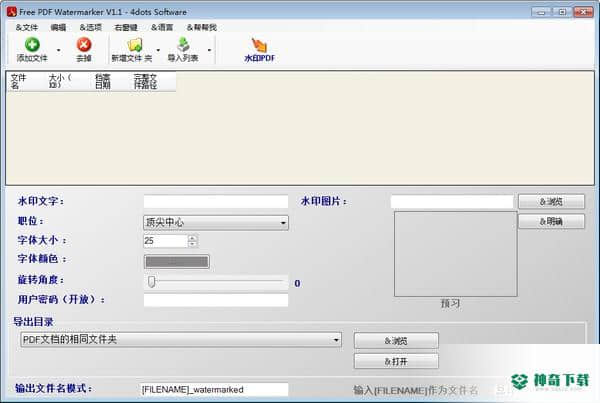
Task: Open the Right-click (右键键) menu
Action: pos(126,28)
